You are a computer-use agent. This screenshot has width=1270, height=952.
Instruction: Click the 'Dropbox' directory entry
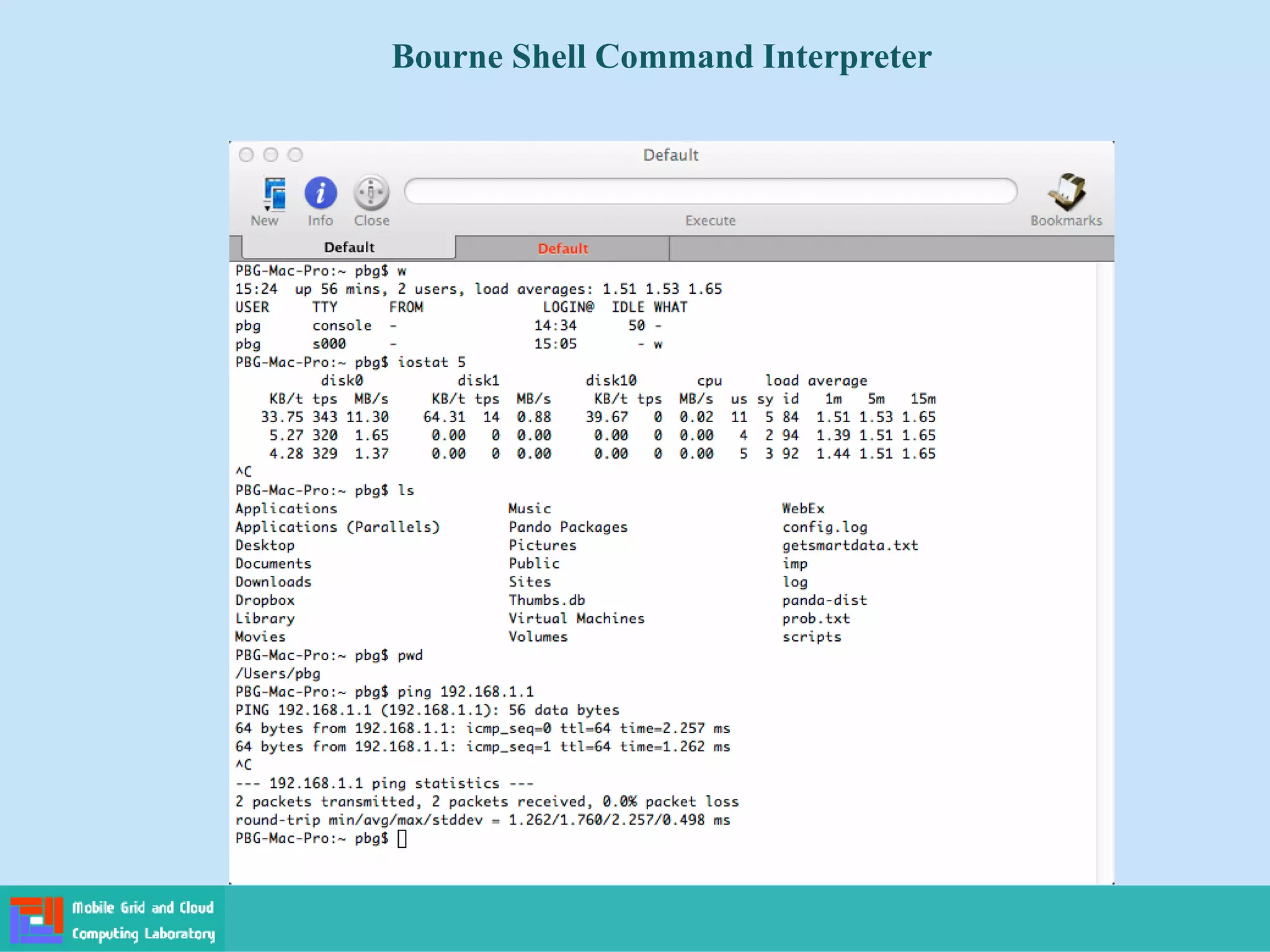tap(265, 601)
